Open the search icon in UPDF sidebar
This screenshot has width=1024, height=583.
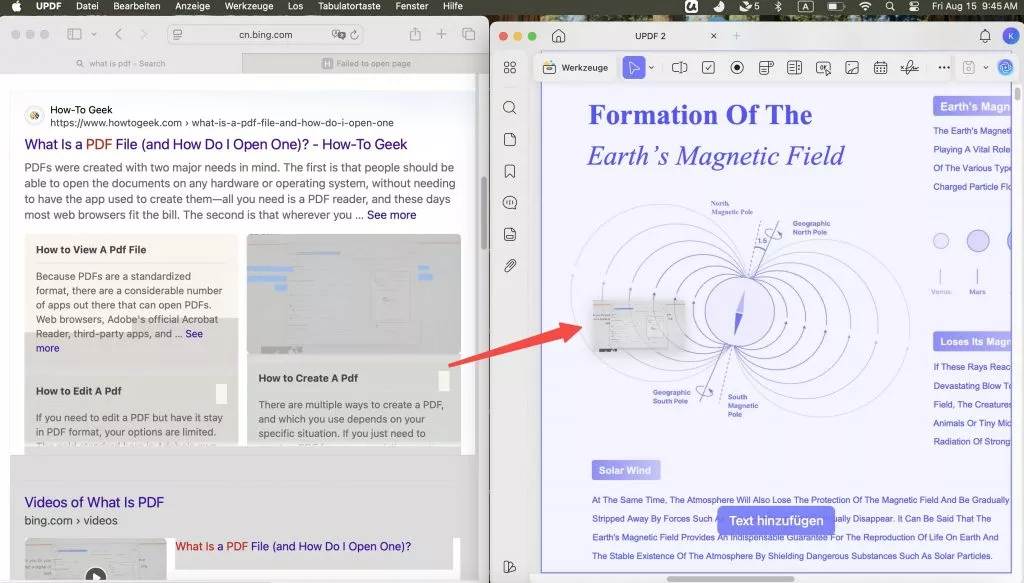(510, 108)
